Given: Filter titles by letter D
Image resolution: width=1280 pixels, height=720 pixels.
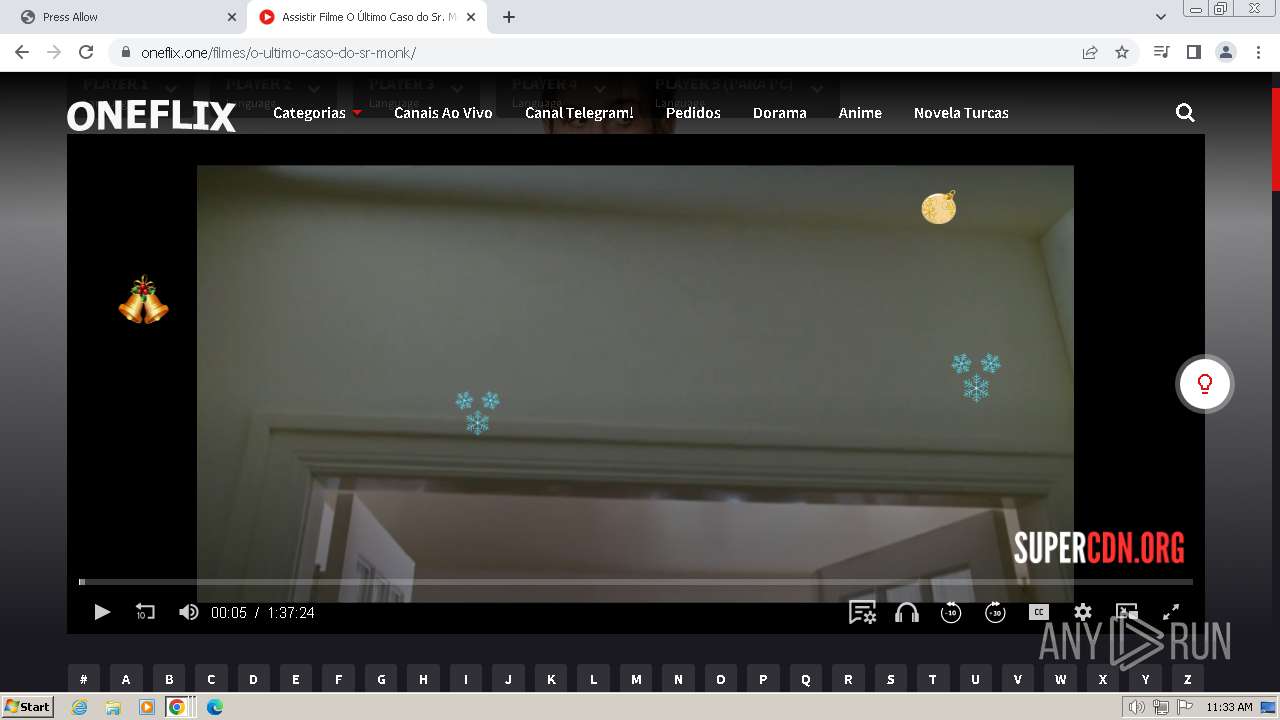Looking at the screenshot, I should coord(253,679).
